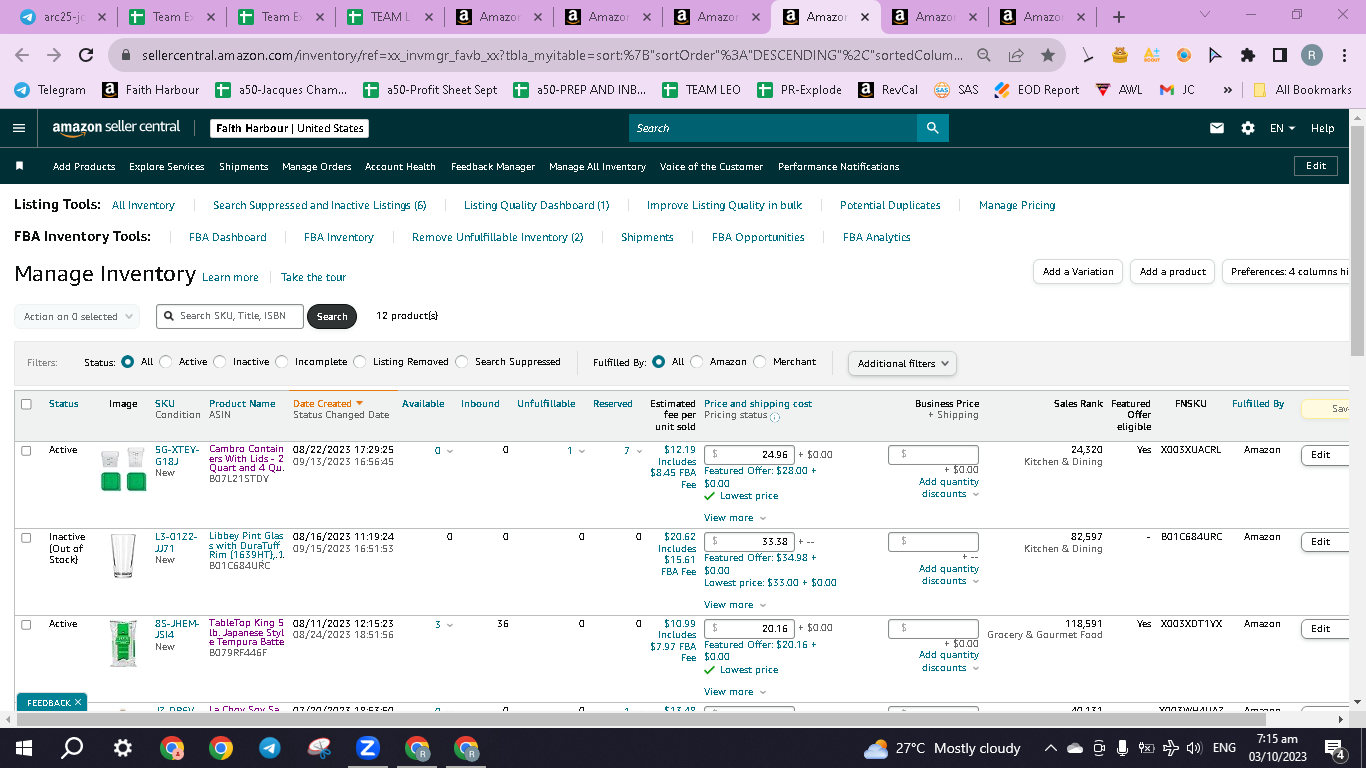The width and height of the screenshot is (1366, 768).
Task: Show hidden bookmarks with the double-chevron
Action: coord(1227,90)
